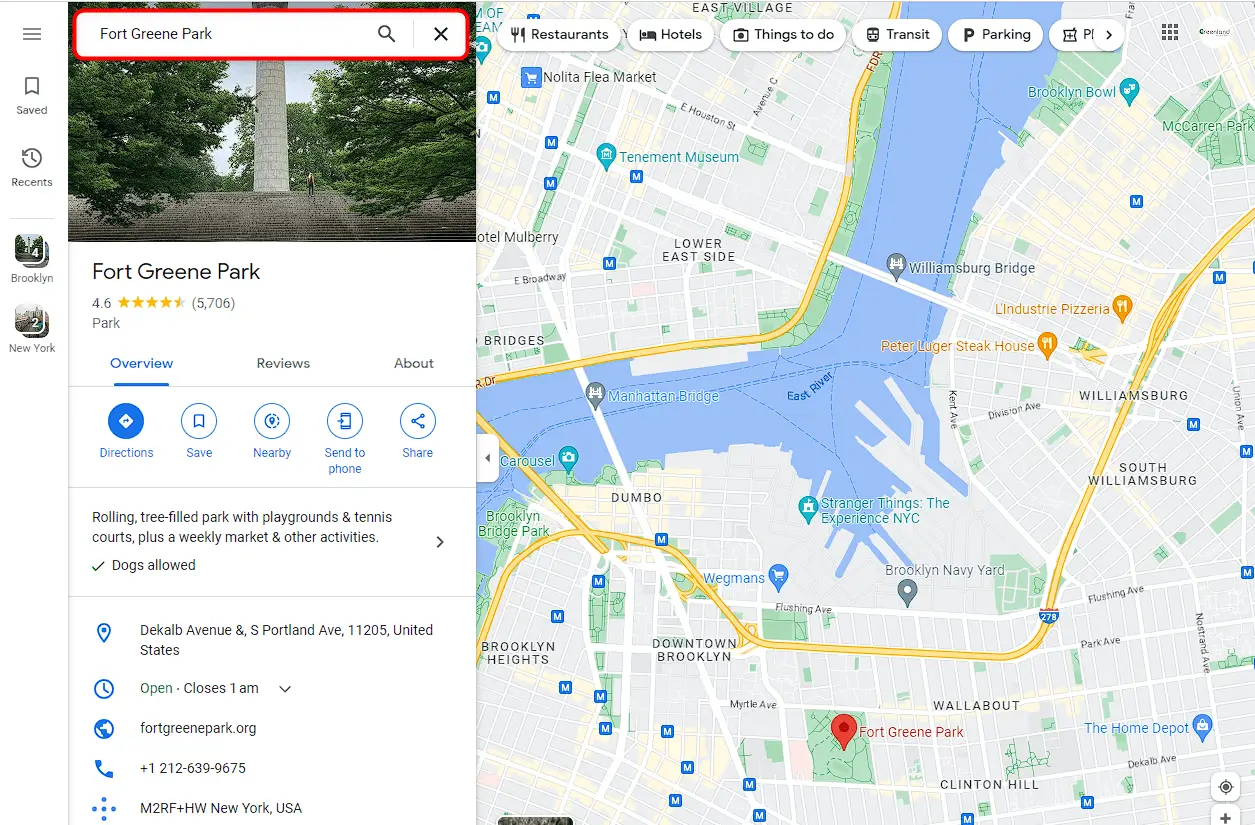Open the 5,706 reviews count
Viewport: 1255px width, 825px height.
point(213,303)
